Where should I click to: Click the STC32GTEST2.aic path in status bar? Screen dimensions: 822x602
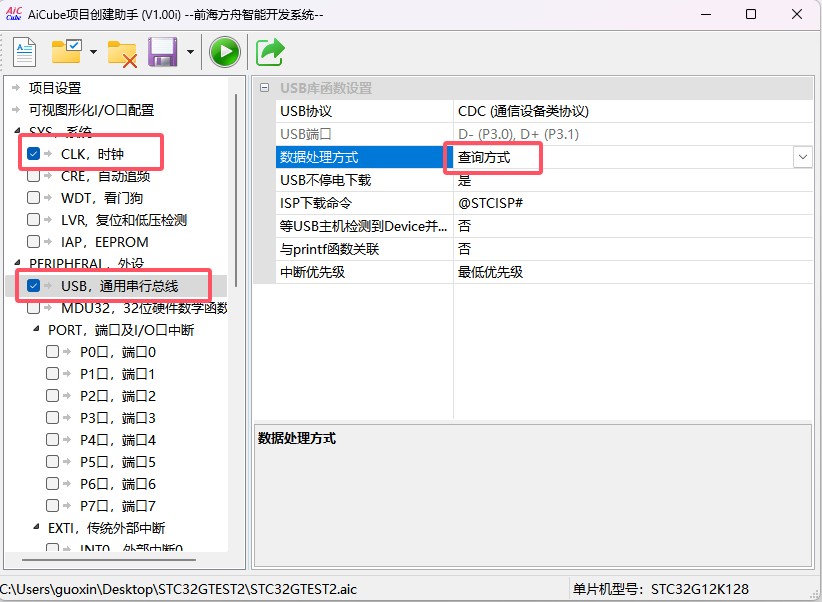(178, 589)
